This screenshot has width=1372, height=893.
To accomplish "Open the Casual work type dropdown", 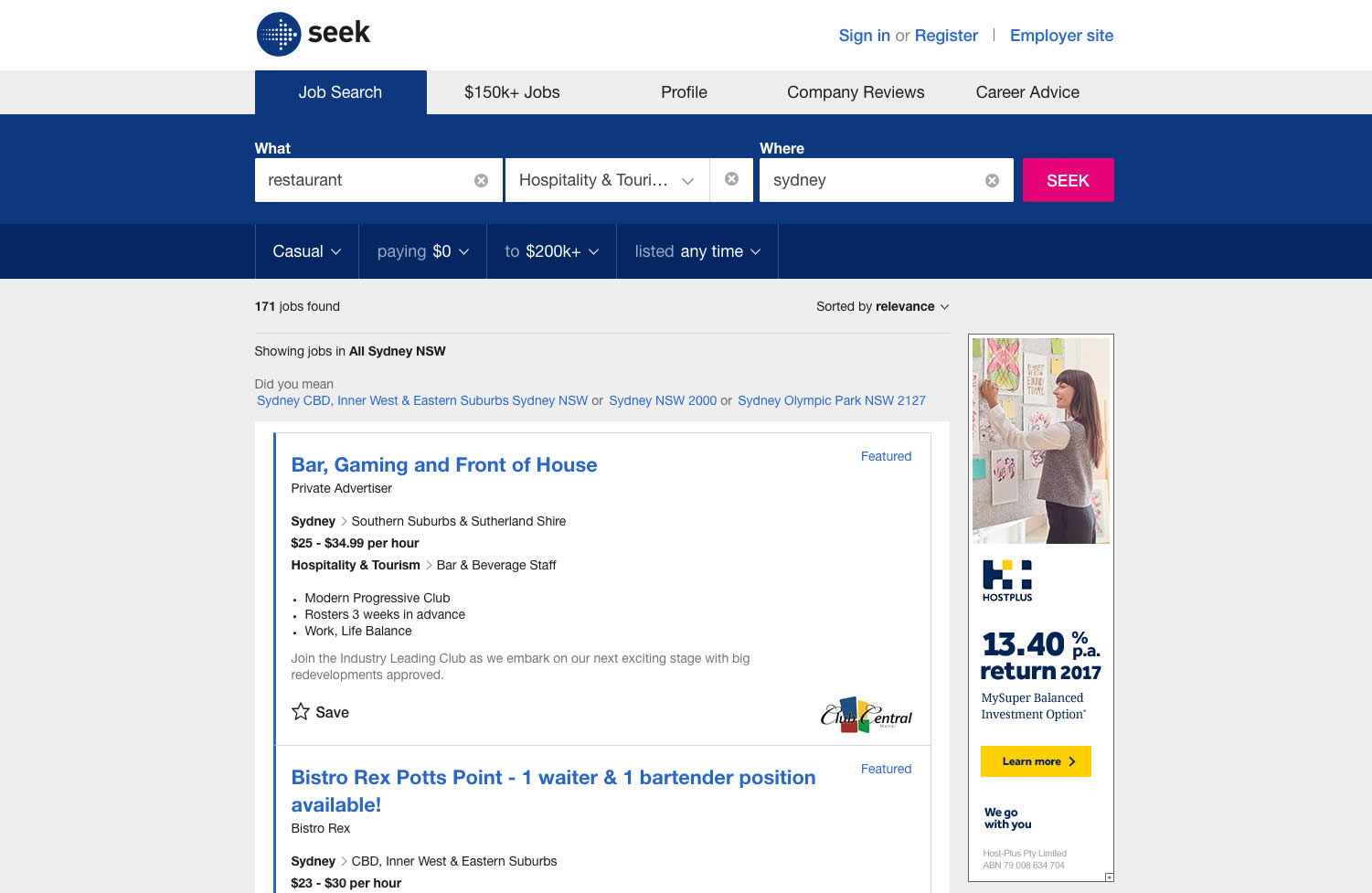I will (306, 251).
